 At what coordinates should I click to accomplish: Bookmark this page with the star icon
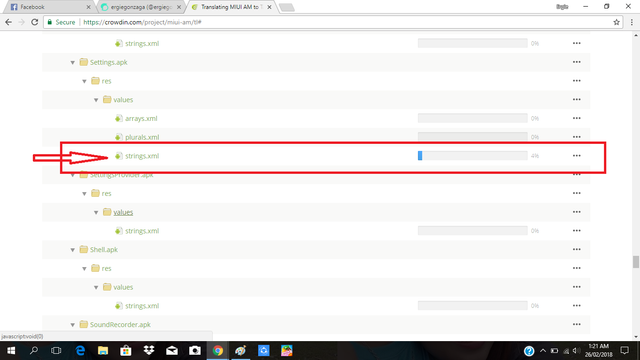pyautogui.click(x=616, y=22)
